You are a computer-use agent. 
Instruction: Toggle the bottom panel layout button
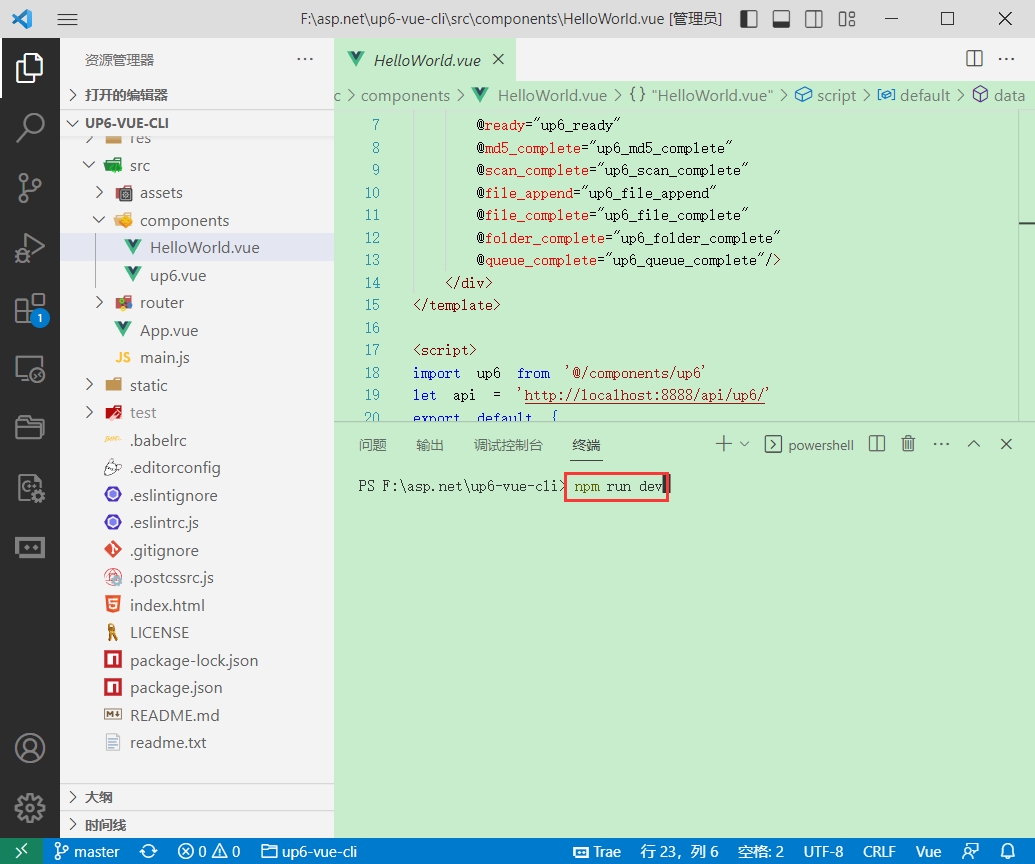coord(782,19)
